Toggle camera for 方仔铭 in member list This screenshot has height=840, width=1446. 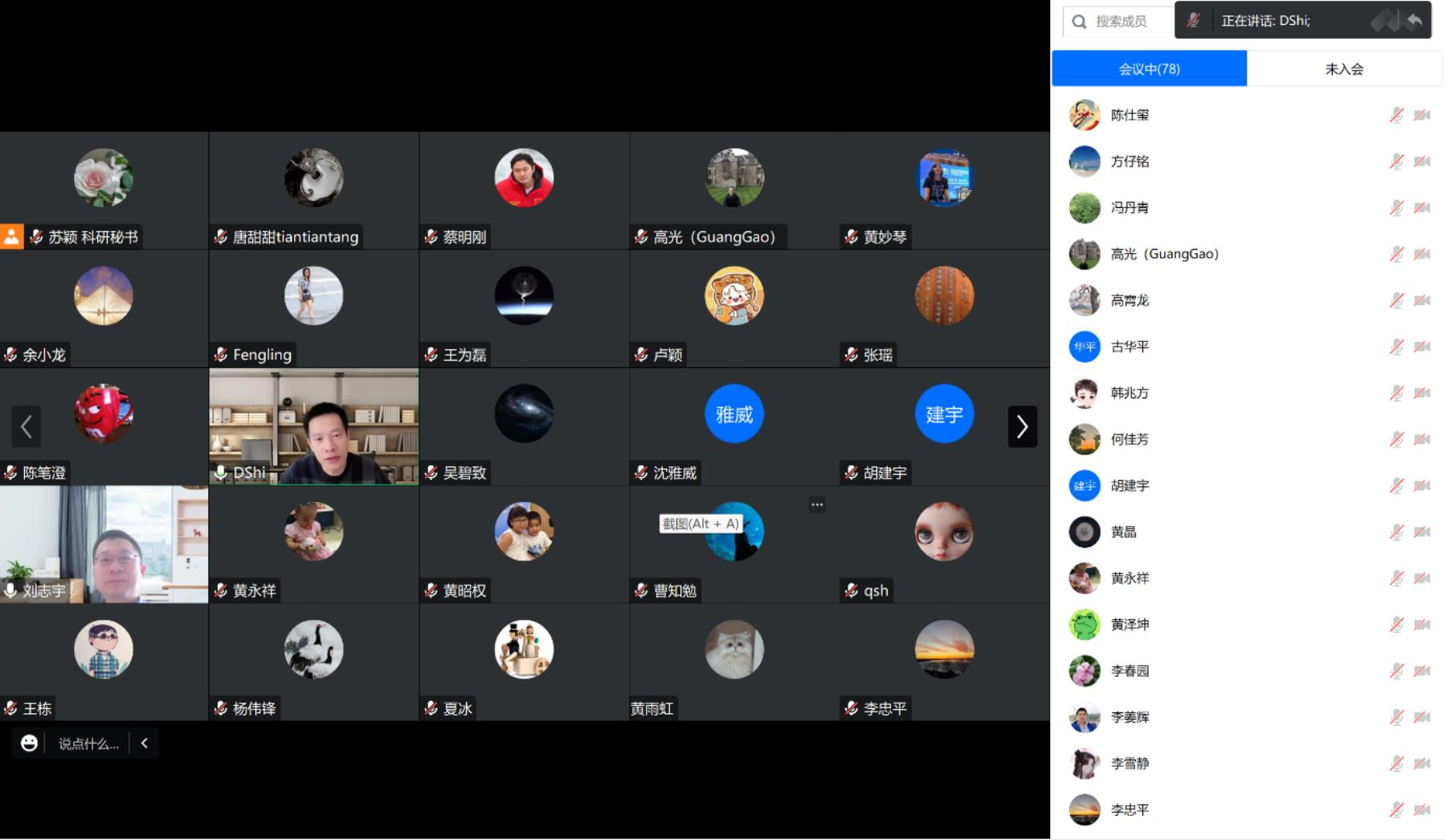[x=1422, y=162]
